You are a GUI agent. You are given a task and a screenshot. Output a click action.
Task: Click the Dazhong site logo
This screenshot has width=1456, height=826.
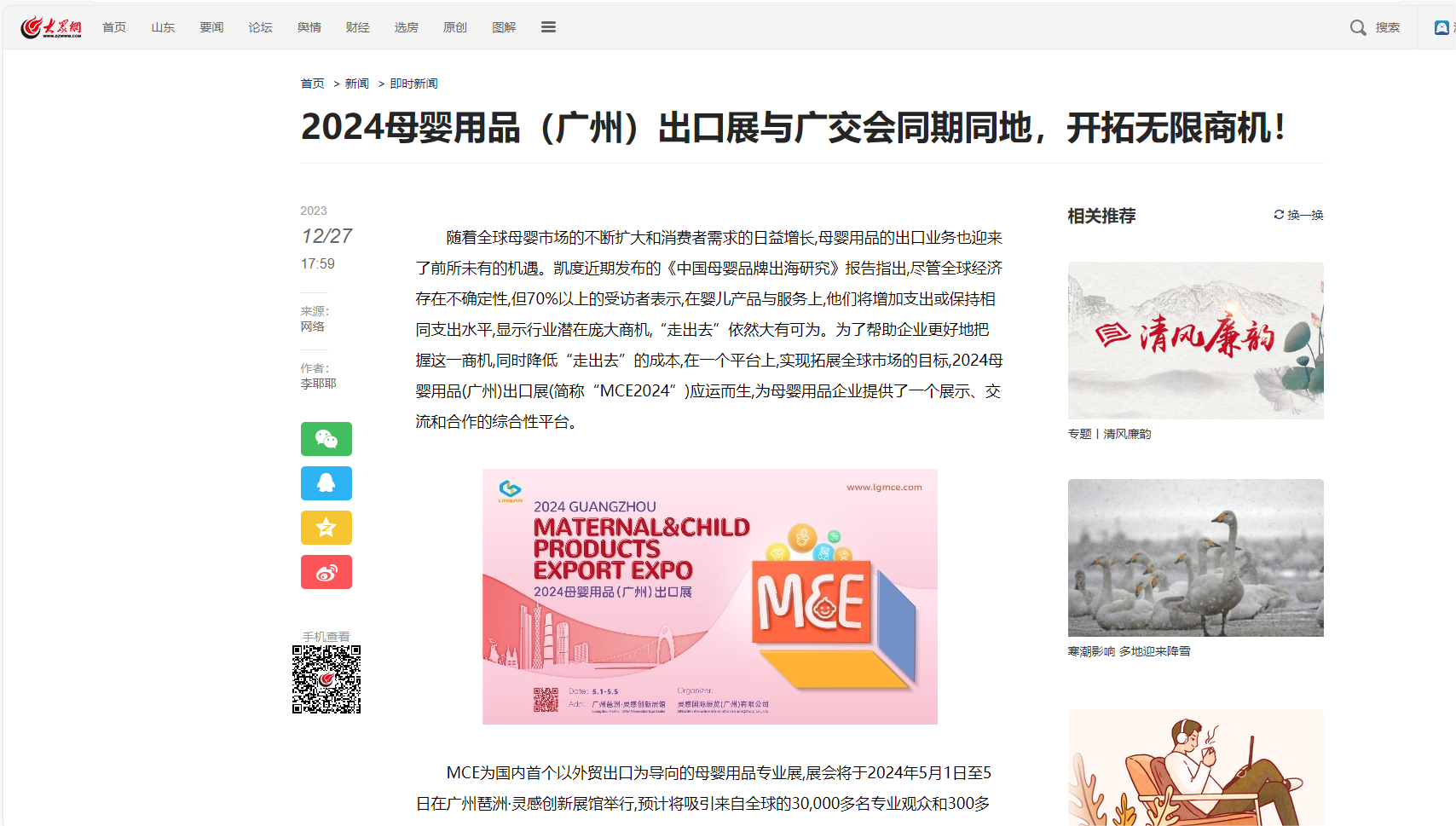tap(51, 27)
